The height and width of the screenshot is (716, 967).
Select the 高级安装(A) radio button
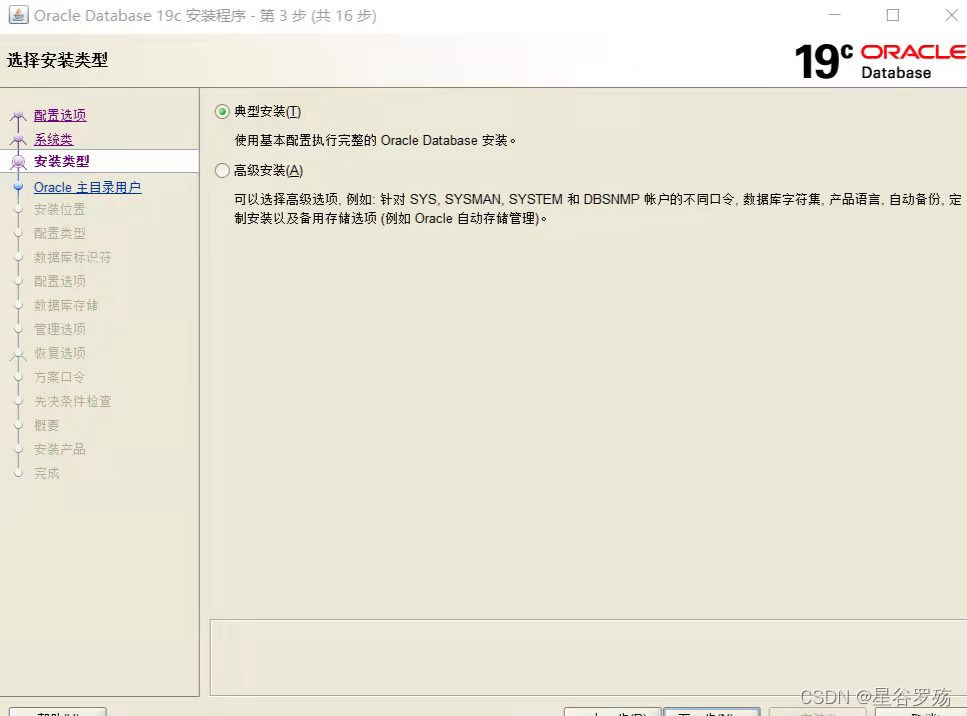pyautogui.click(x=222, y=171)
